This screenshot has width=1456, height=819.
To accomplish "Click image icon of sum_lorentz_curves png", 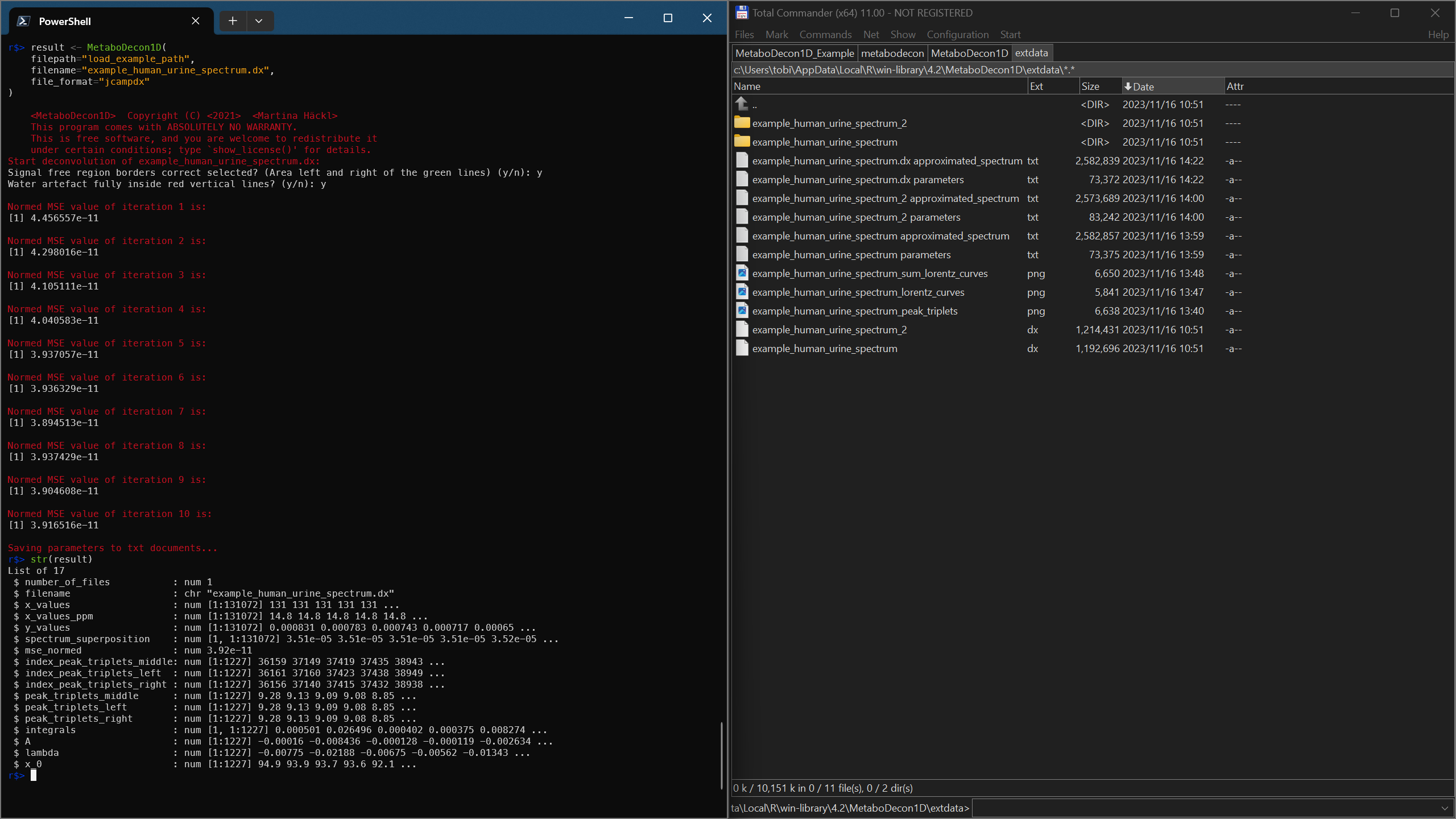I will (742, 273).
